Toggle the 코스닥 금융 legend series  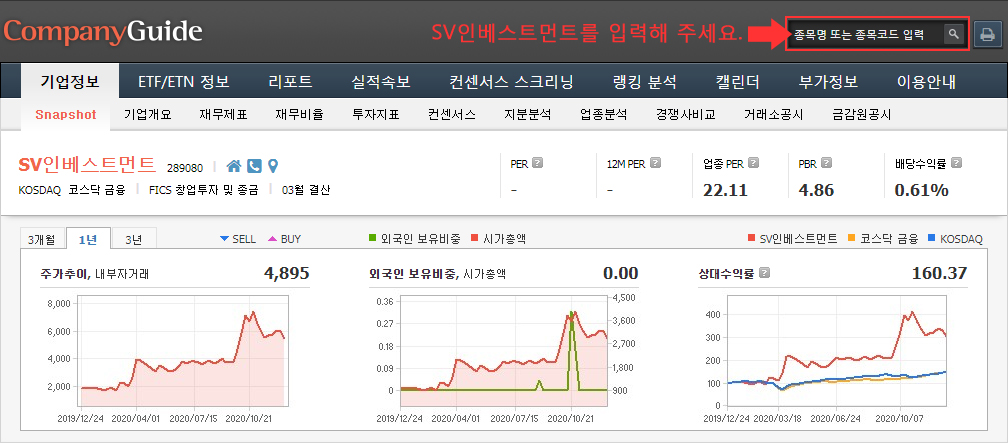(883, 239)
